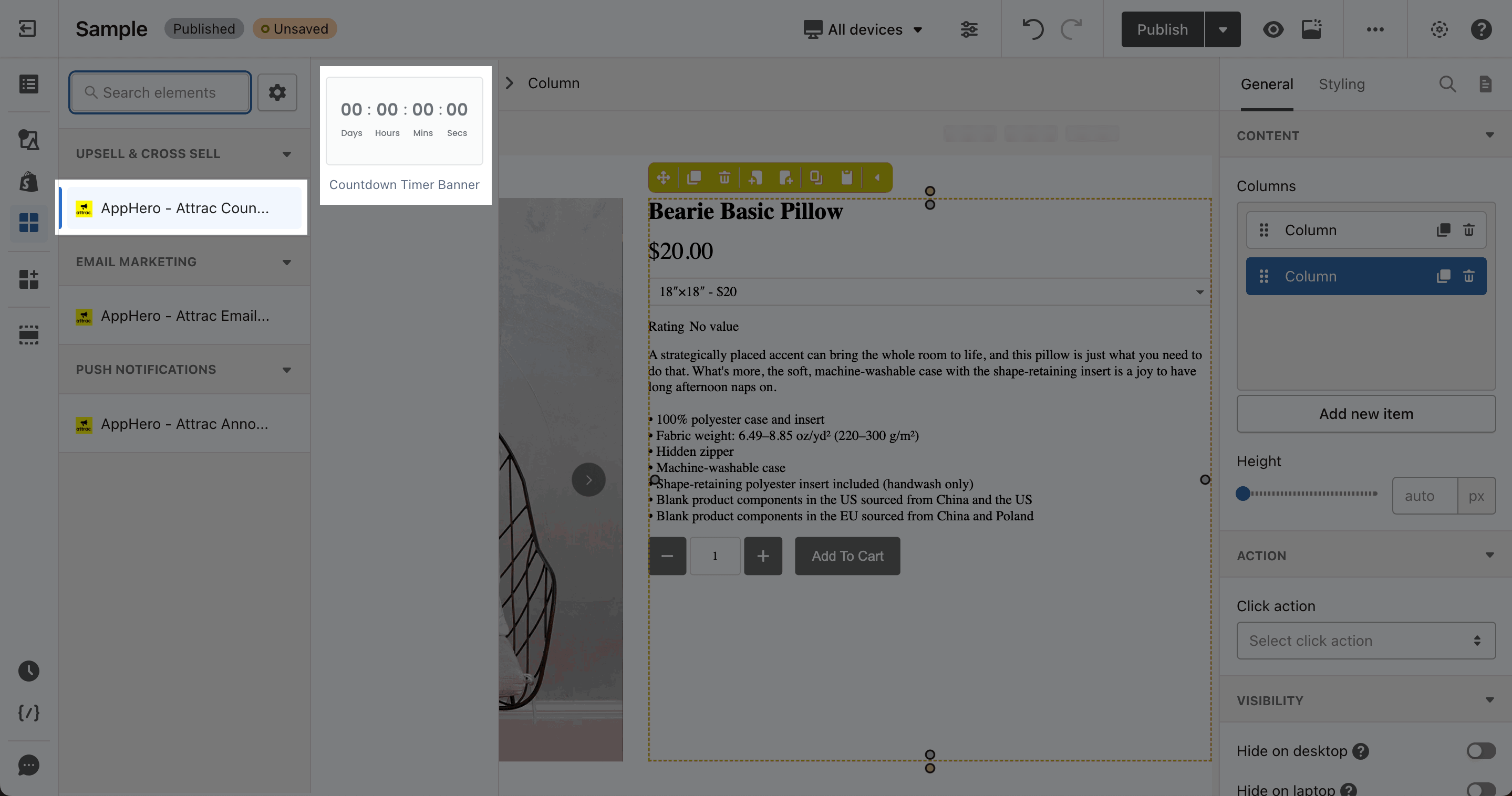Switch to the Styling tab
Screen dimensions: 1512x796
1341,84
